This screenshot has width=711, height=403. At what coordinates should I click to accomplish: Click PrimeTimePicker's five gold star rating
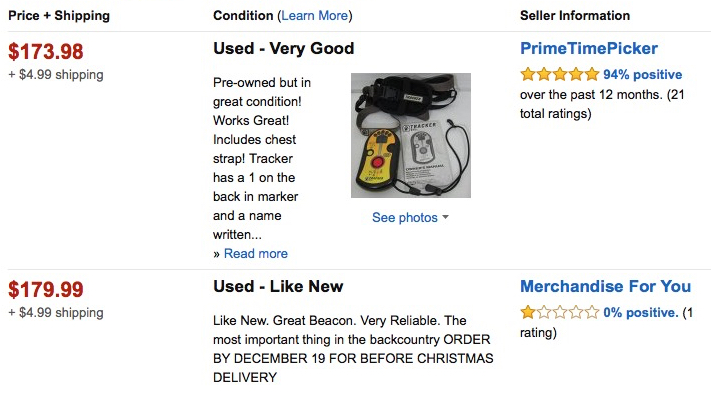(x=560, y=74)
